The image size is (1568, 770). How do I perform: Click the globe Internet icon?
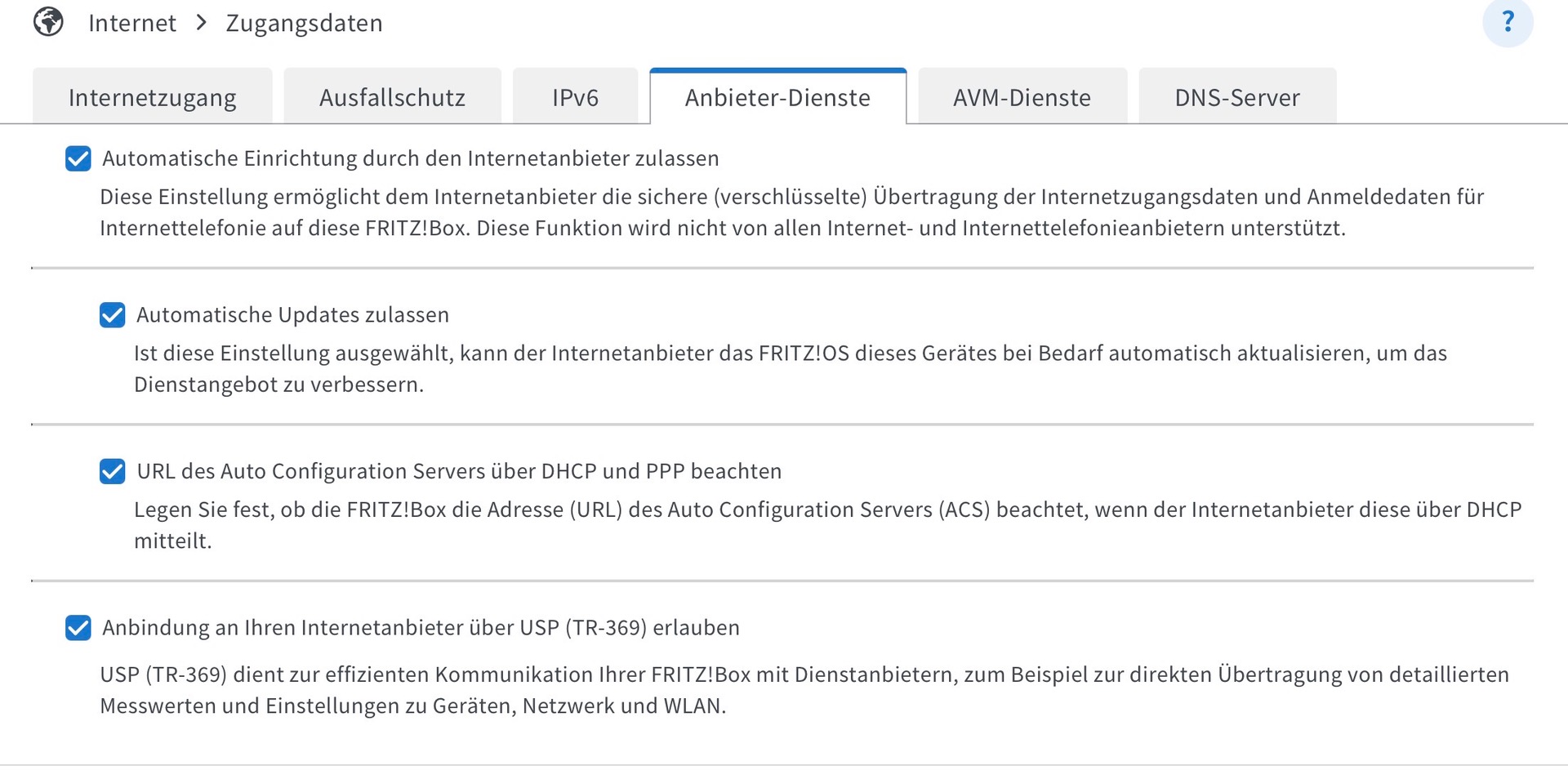(49, 22)
